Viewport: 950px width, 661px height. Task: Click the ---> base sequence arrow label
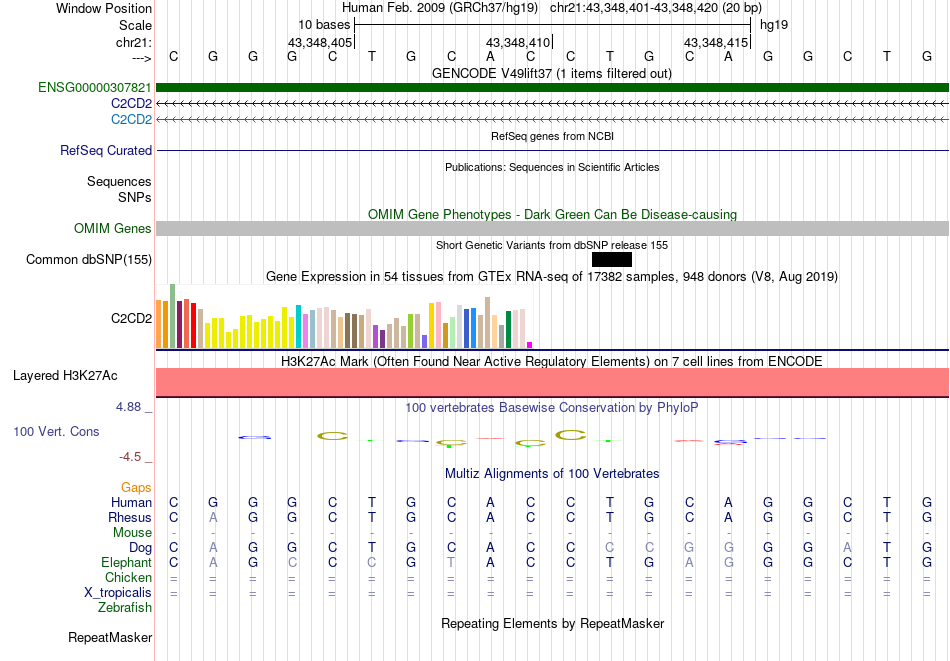(141, 58)
